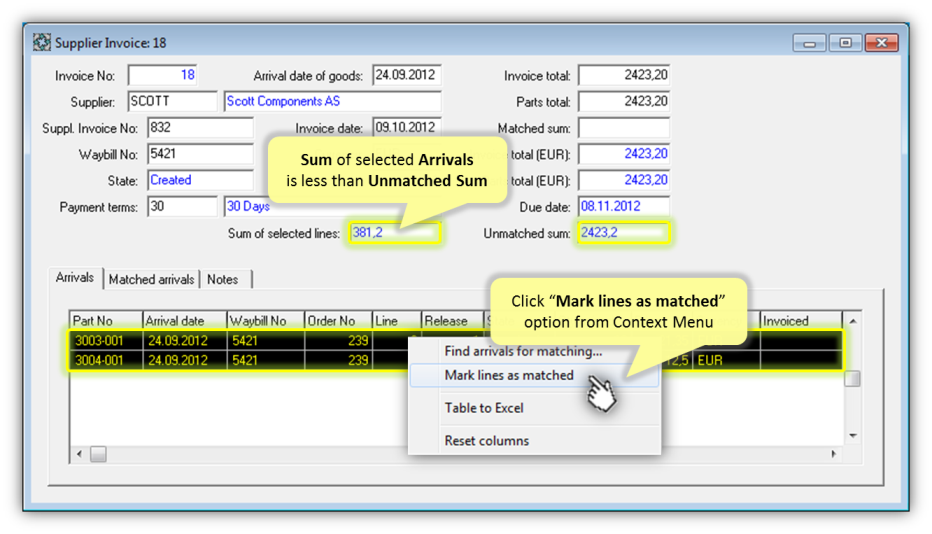Click the horizontal scrollbar right arrow
This screenshot has width=932, height=534.
click(833, 454)
